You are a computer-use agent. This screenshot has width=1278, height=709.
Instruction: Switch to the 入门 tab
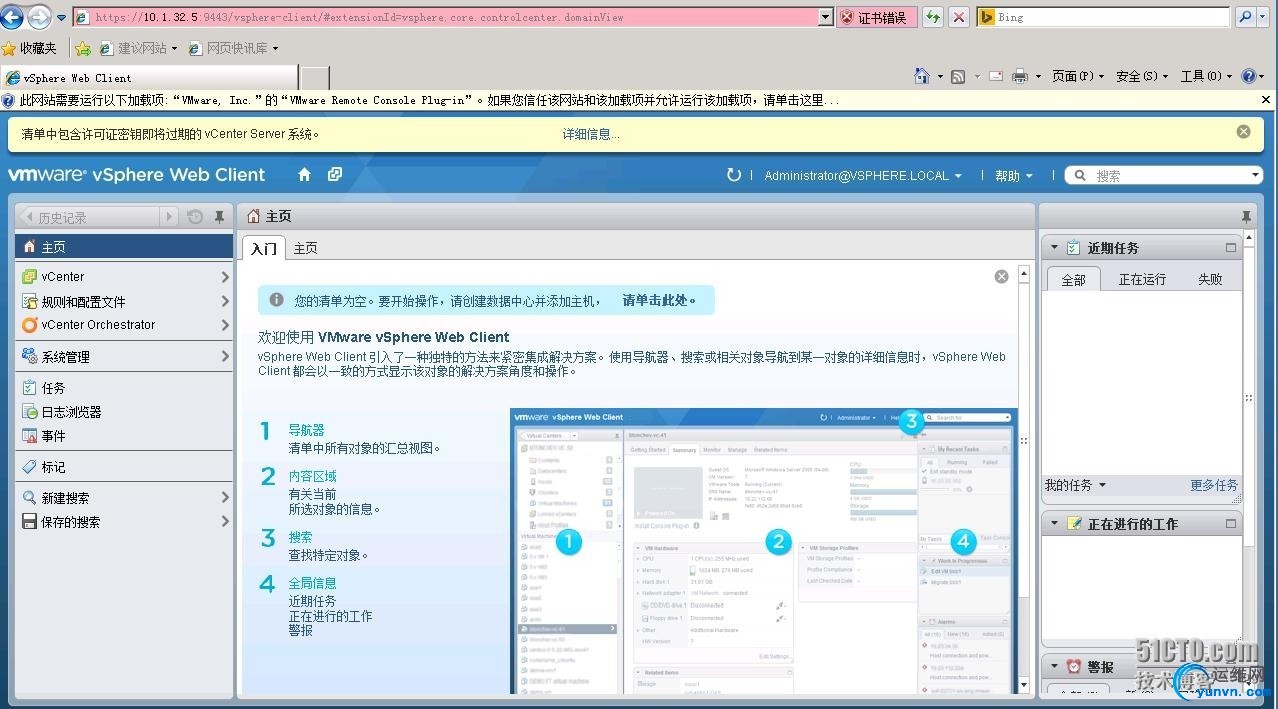[x=264, y=248]
